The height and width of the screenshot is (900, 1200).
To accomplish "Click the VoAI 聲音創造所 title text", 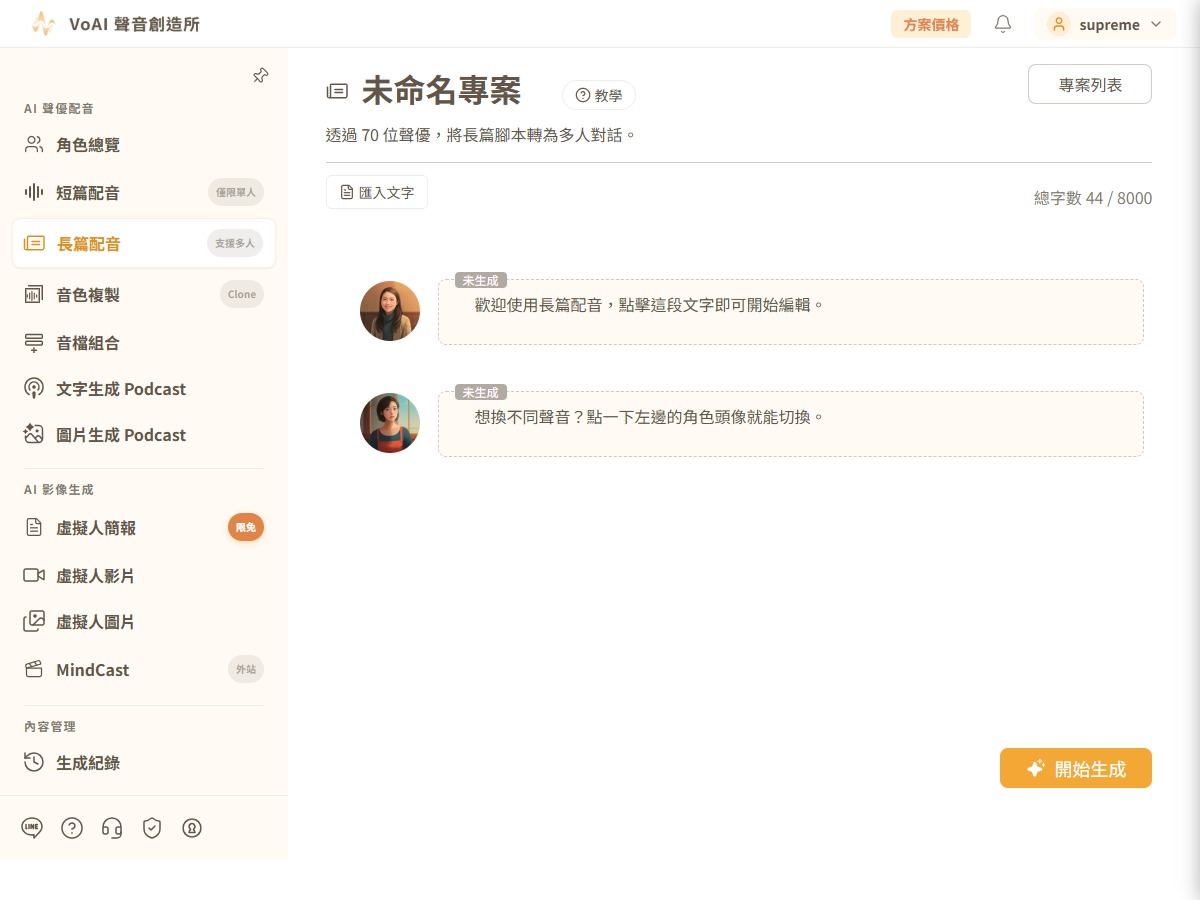I will click(135, 24).
